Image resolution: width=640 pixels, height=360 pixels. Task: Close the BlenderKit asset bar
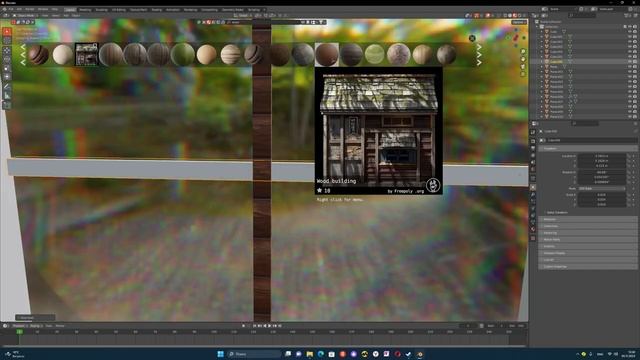[472, 38]
